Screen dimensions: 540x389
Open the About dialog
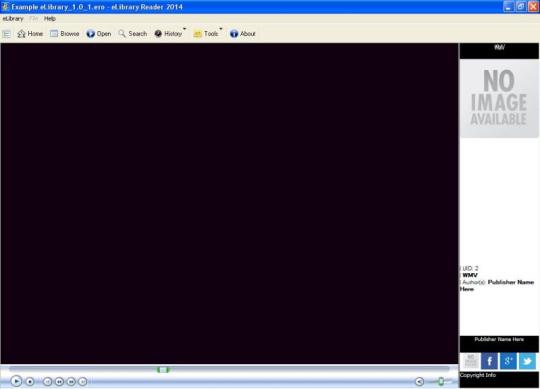(x=243, y=34)
